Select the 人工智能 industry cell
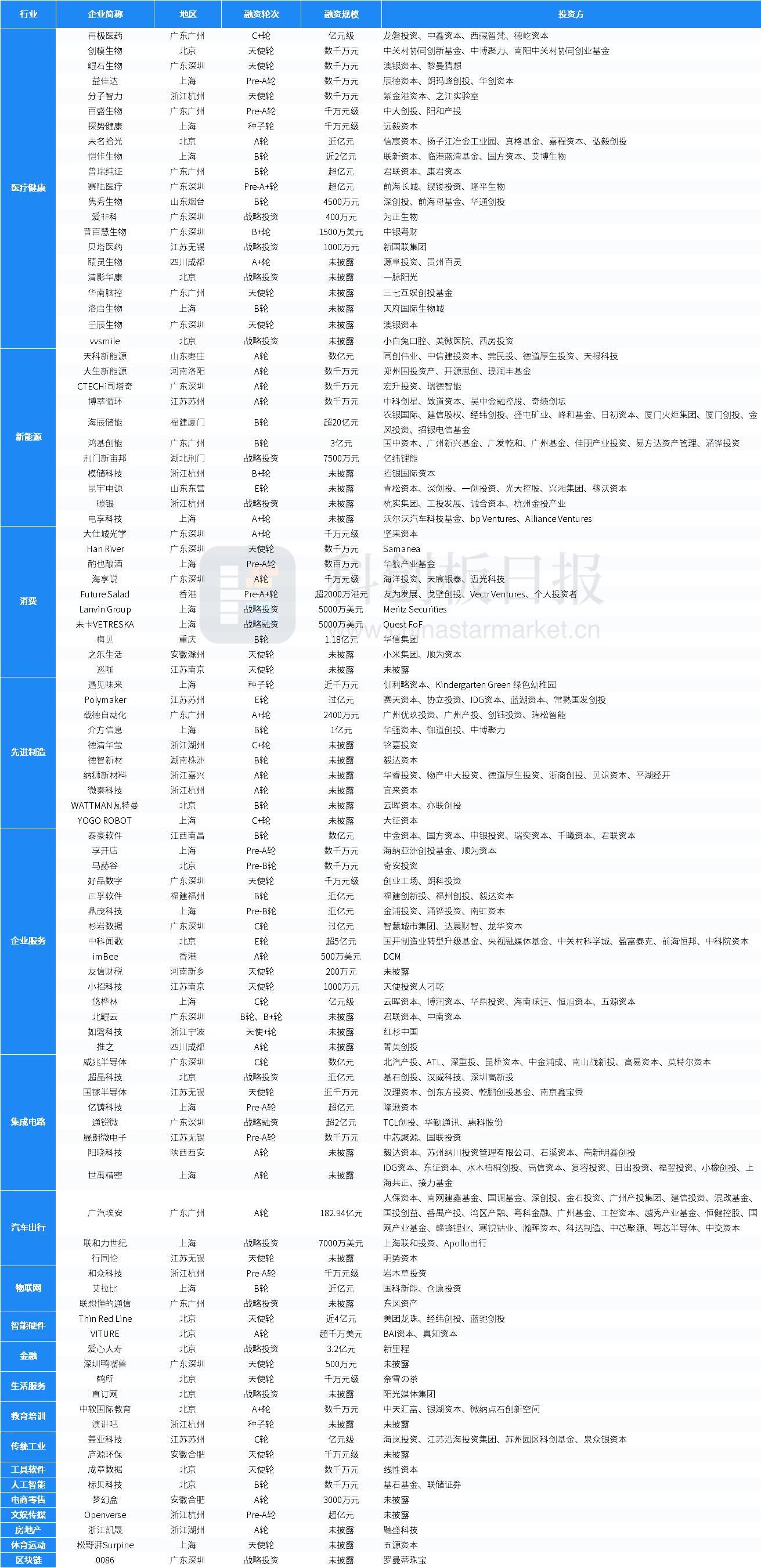This screenshot has height=1568, width=761. tap(28, 1484)
